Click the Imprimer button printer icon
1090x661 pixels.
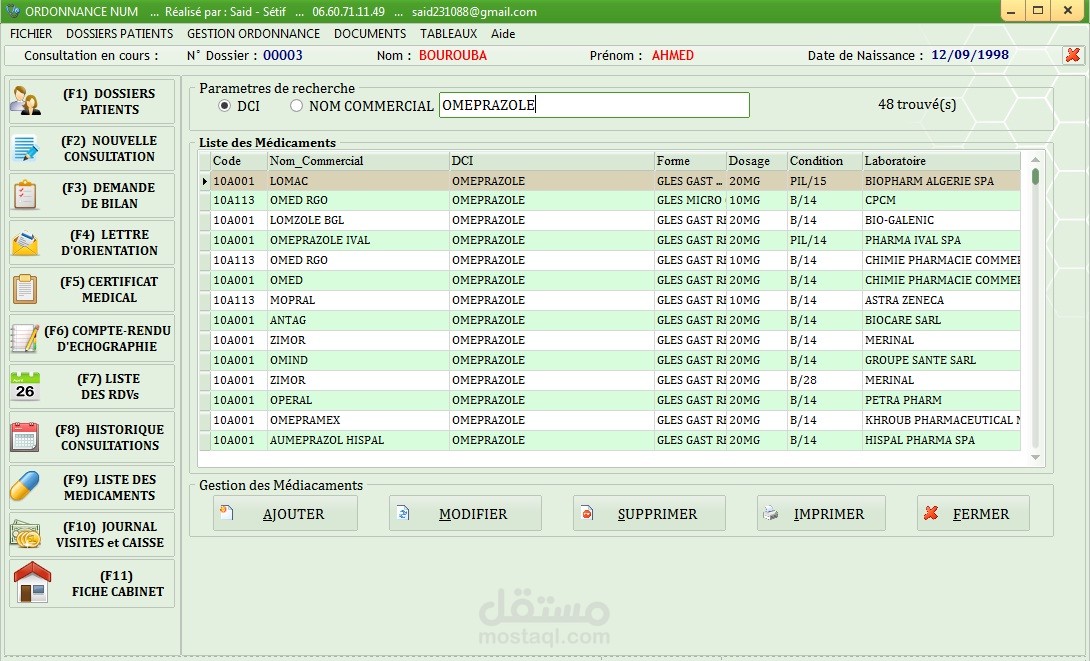point(770,513)
